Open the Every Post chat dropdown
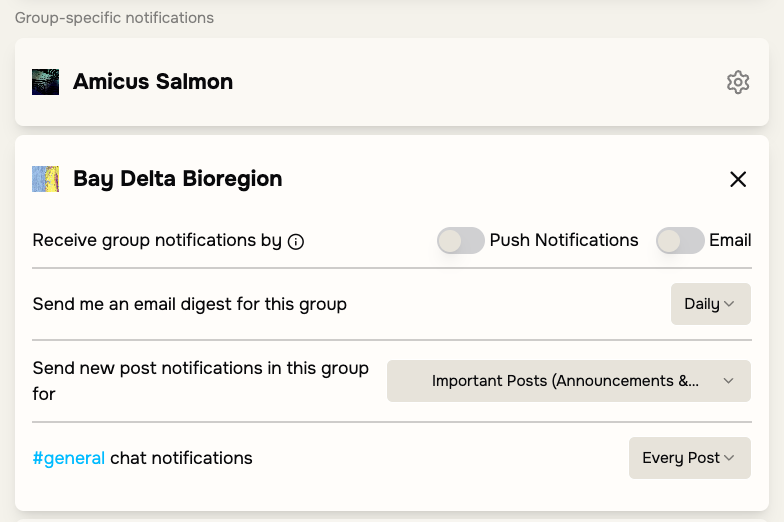784x522 pixels. (689, 458)
